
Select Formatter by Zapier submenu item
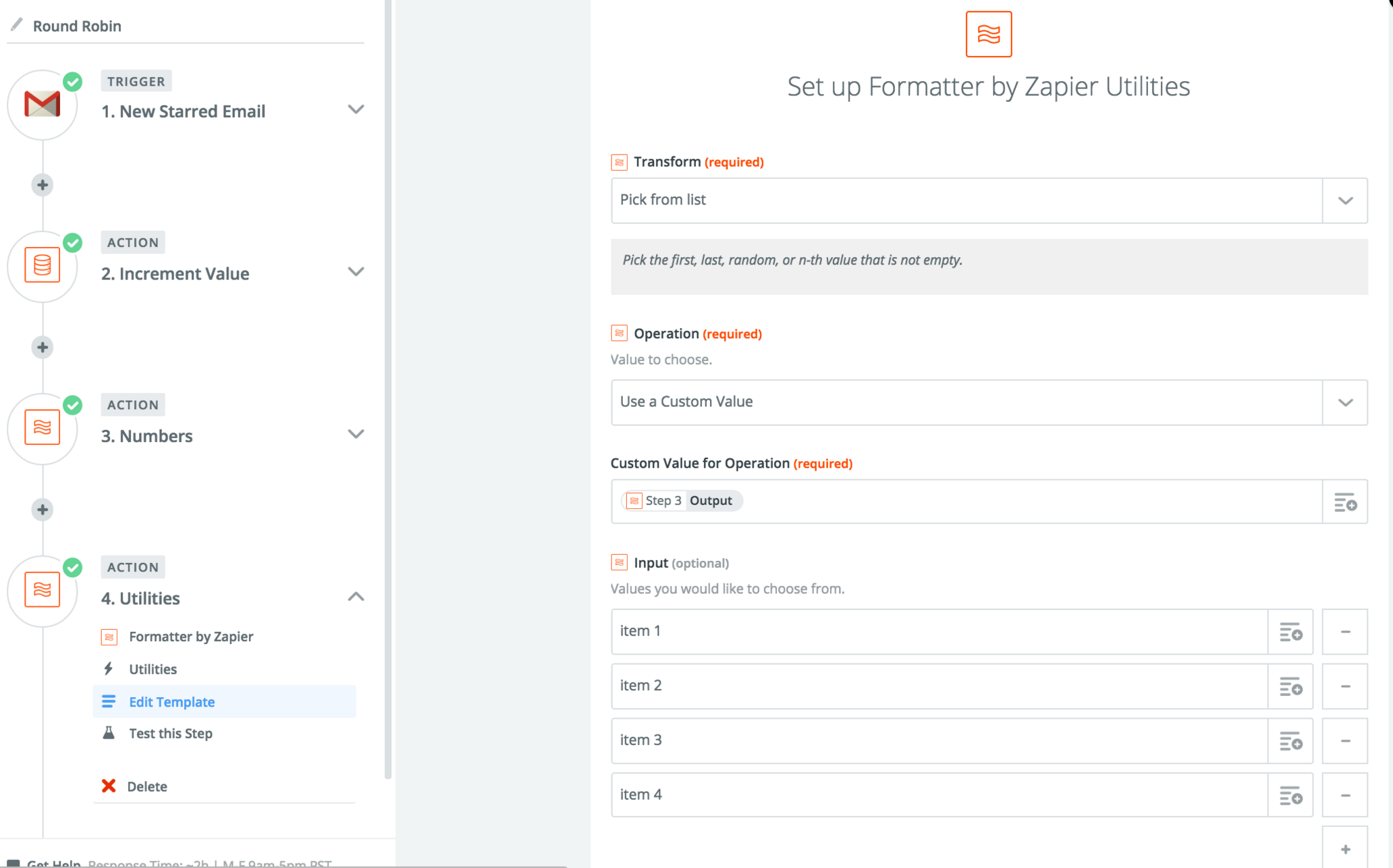pyautogui.click(x=190, y=636)
